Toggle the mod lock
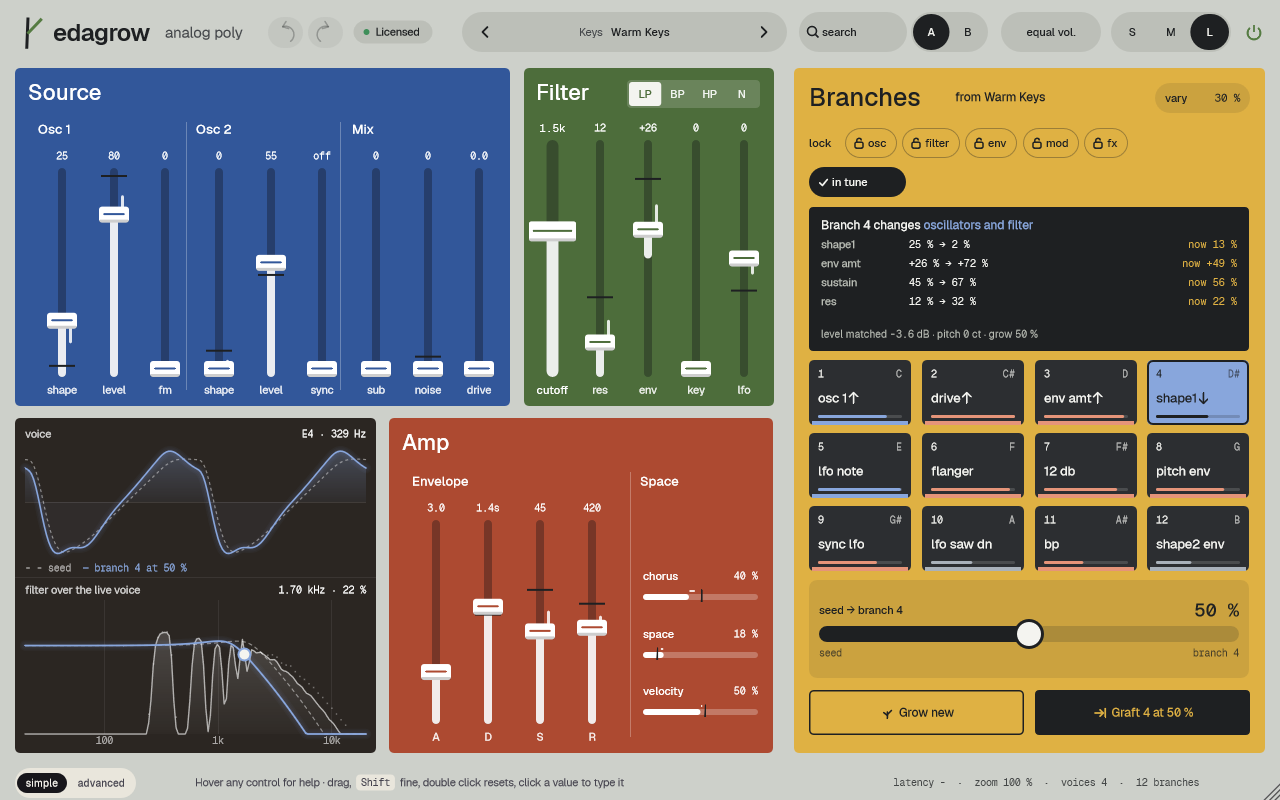Screen dimensions: 1280x800 pos(1050,143)
